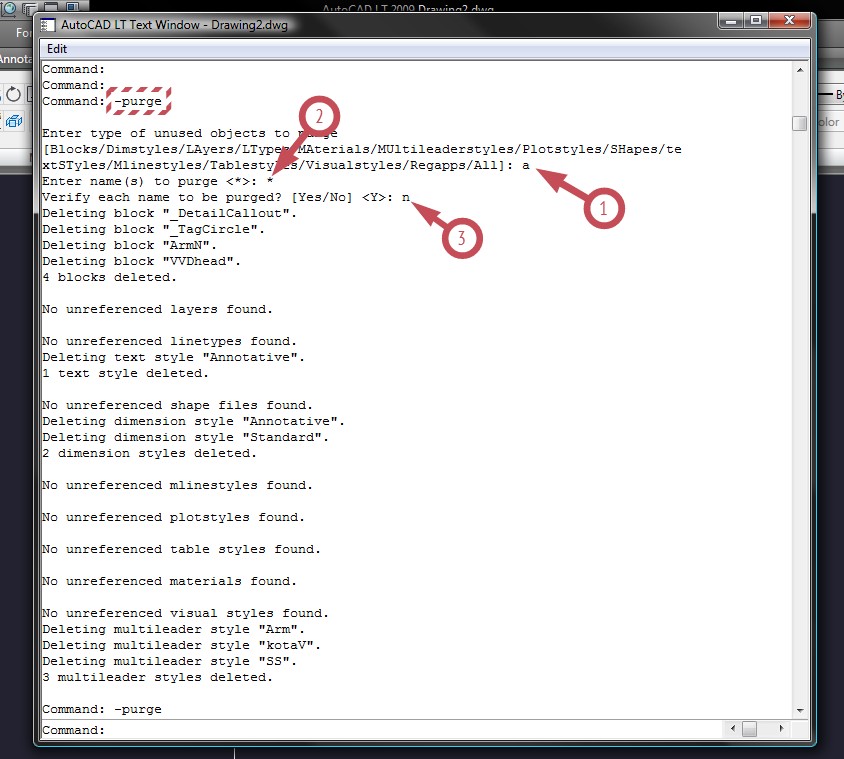Select the partially hidden Annotate ribbon tab
Image resolution: width=844 pixels, height=759 pixels.
coord(16,58)
